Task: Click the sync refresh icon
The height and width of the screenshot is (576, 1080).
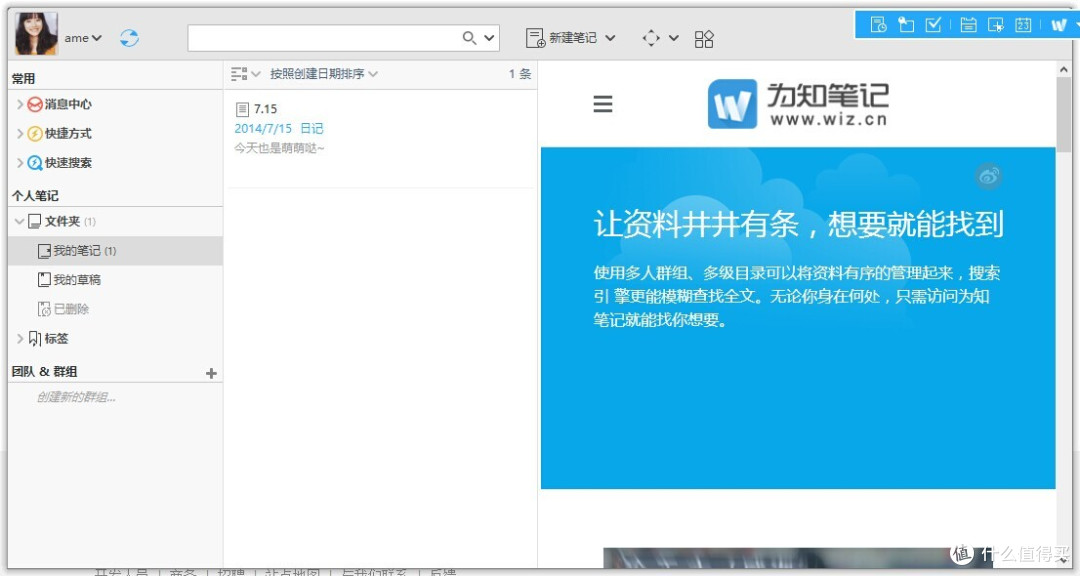Action: pos(129,38)
